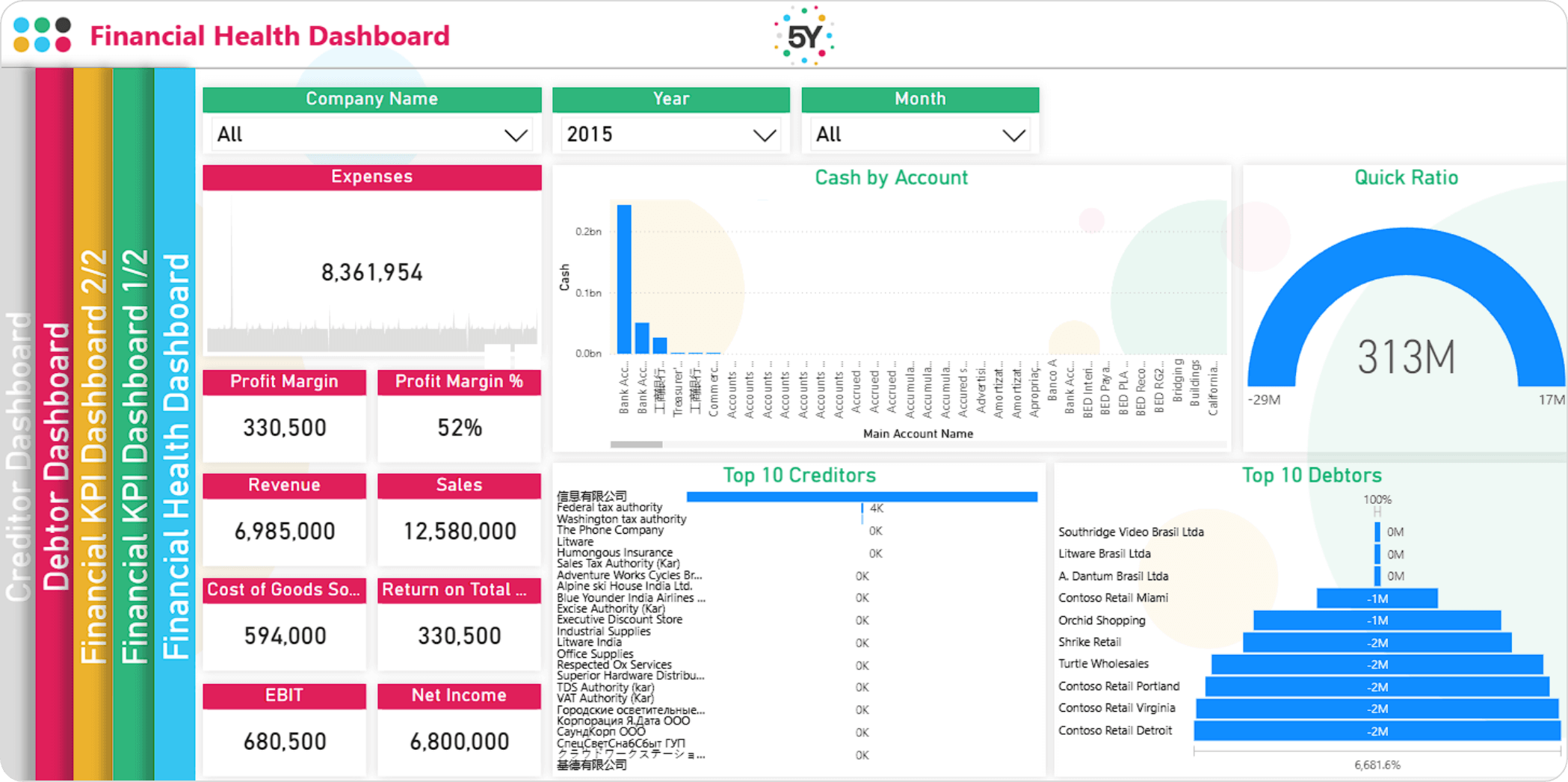Click Turtle Wholesales funnel bar

coord(1377,665)
